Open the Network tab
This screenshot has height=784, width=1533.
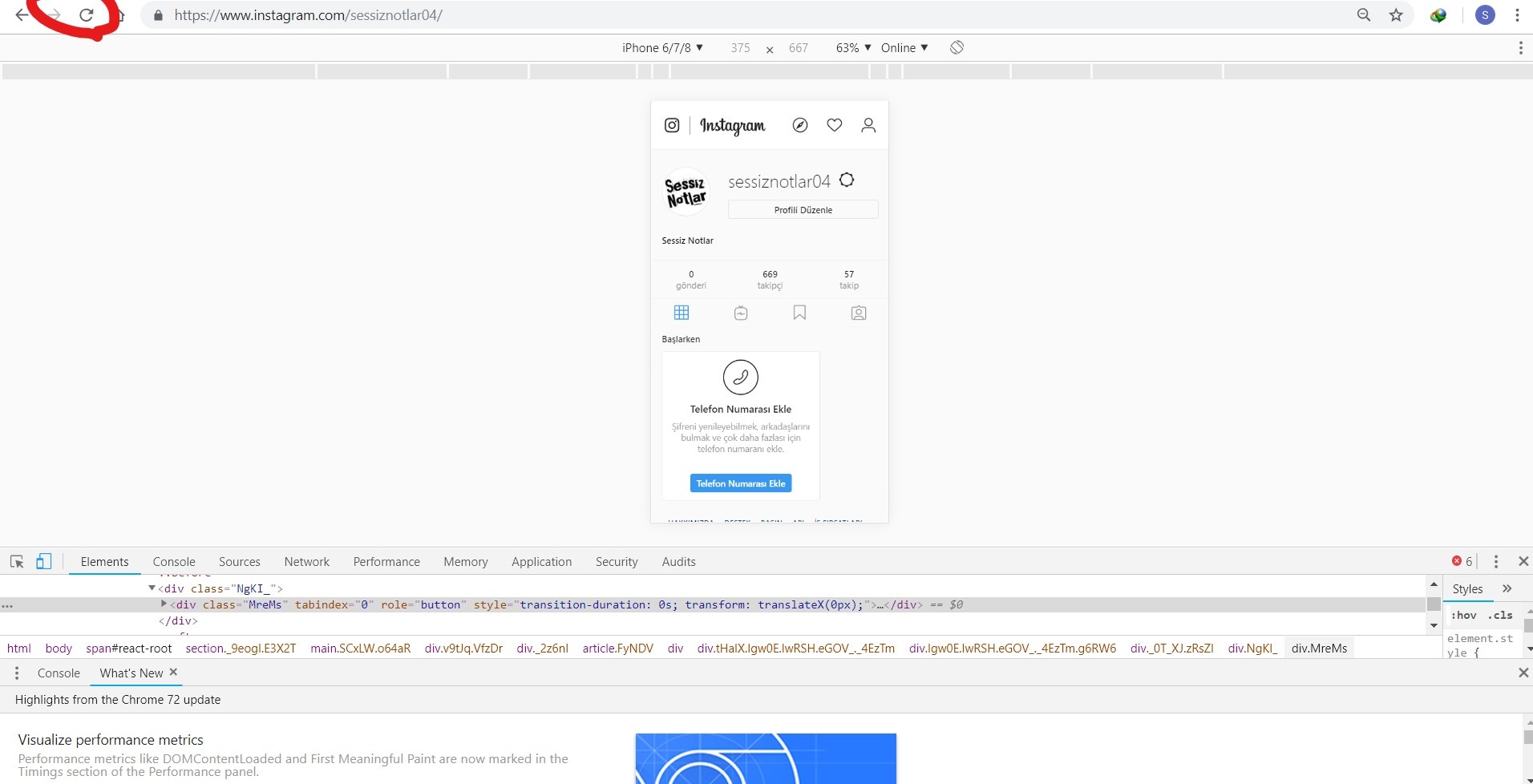(x=307, y=562)
